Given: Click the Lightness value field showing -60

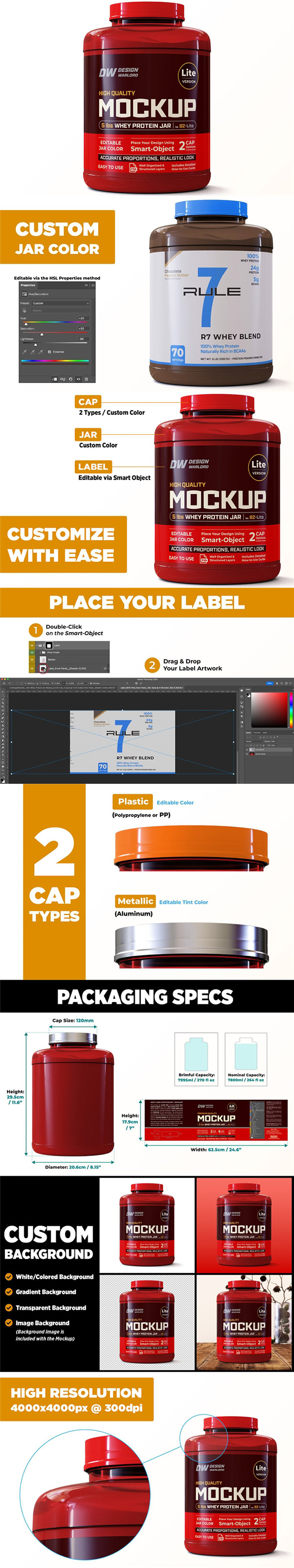Looking at the screenshot, I should pyautogui.click(x=84, y=339).
